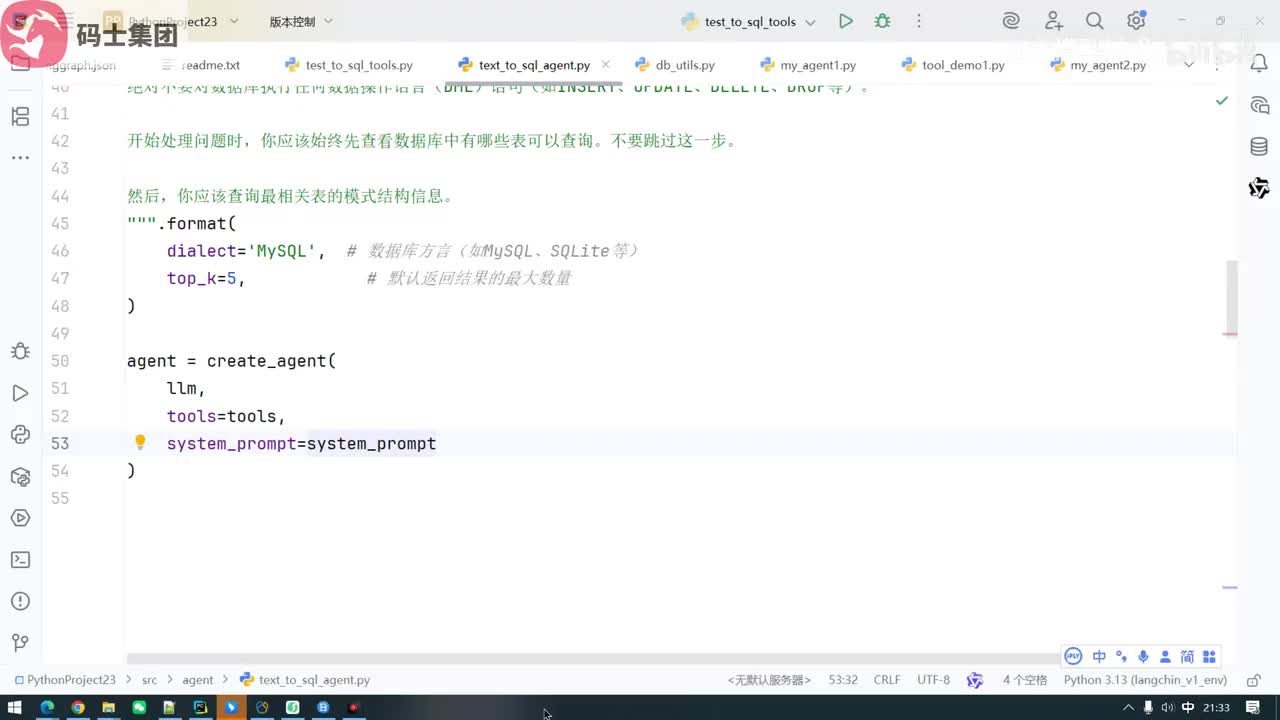
Task: Open the Git tool window
Action: pyautogui.click(x=20, y=642)
